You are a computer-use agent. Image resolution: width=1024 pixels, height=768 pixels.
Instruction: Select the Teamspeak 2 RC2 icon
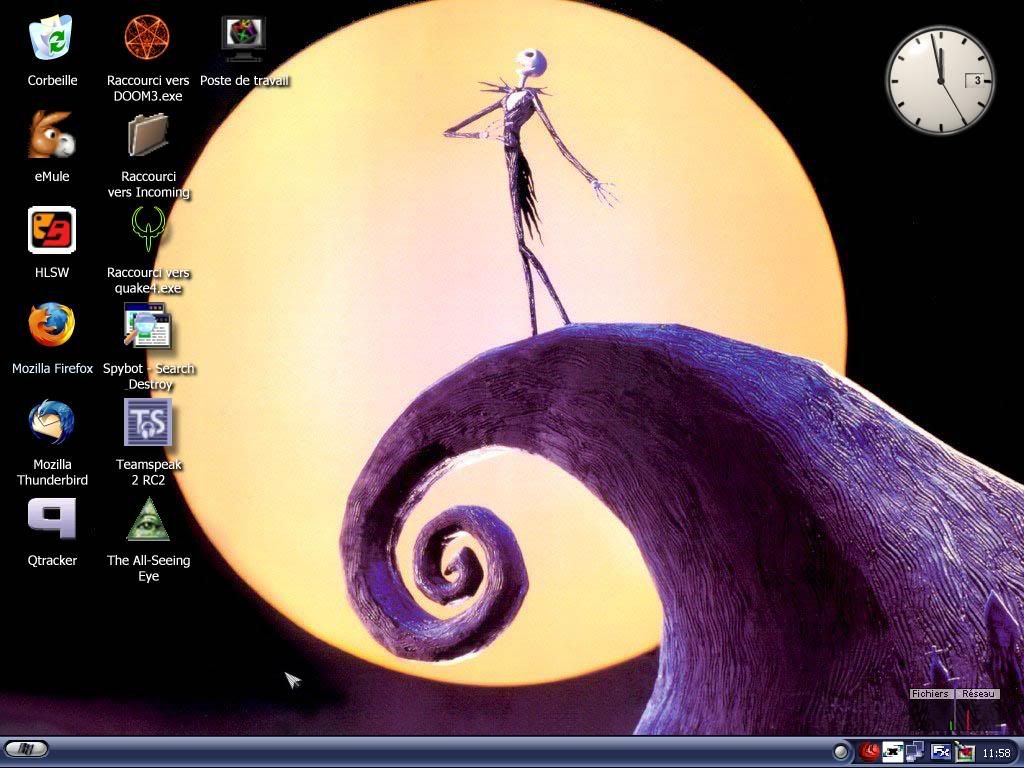[148, 422]
